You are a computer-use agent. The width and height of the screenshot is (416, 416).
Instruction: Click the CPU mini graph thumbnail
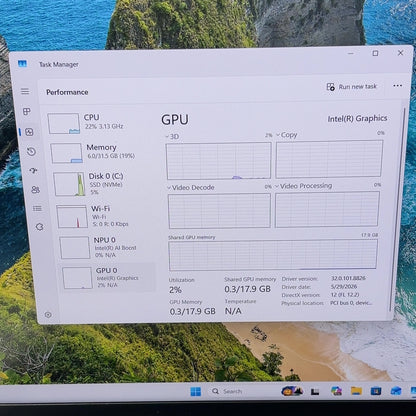coord(64,123)
